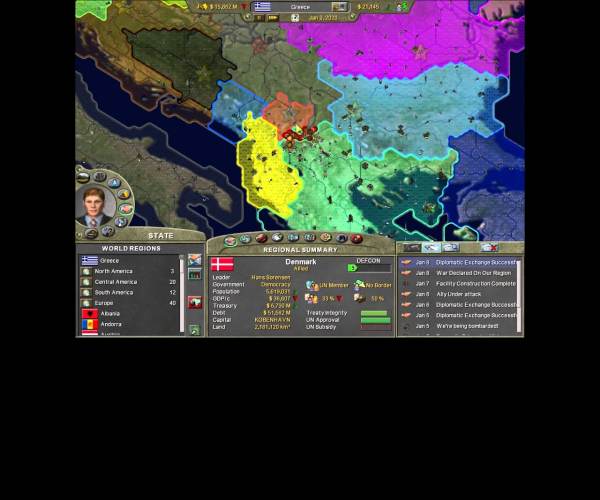Select the department wheel icon directly below the highlighted State icon

[121, 222]
